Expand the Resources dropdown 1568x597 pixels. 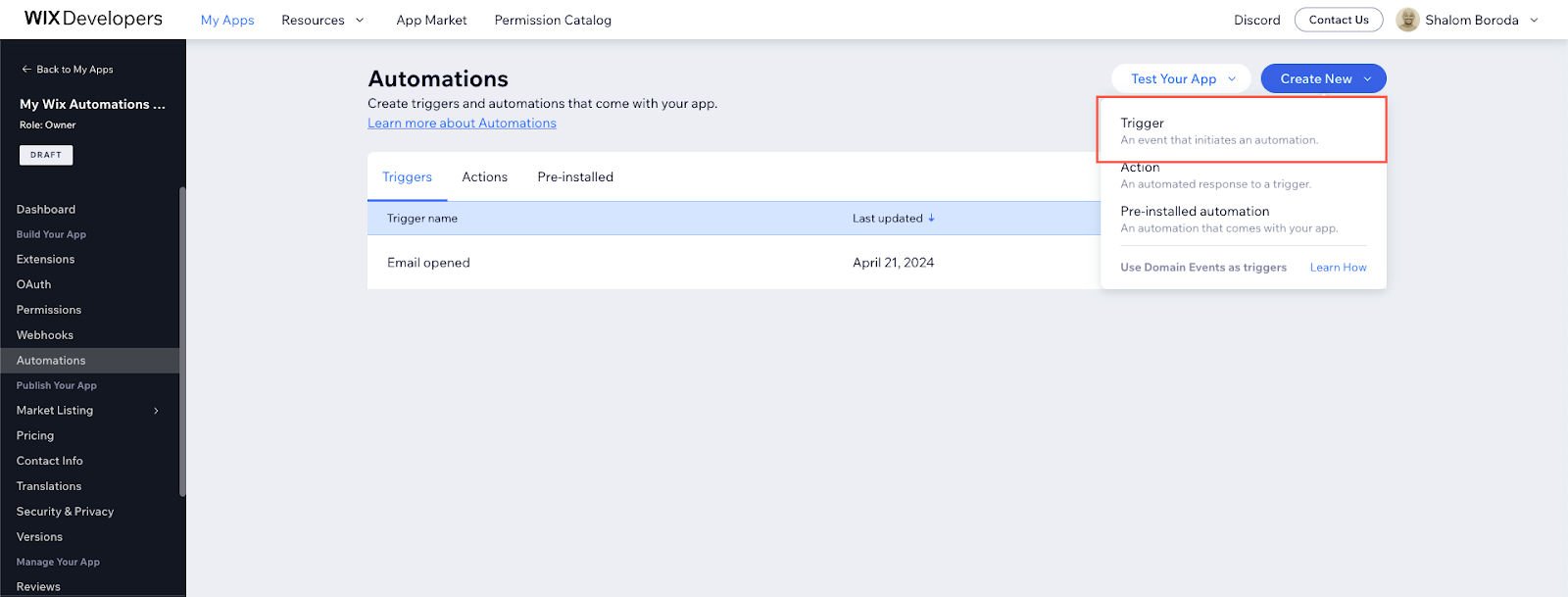pos(322,20)
